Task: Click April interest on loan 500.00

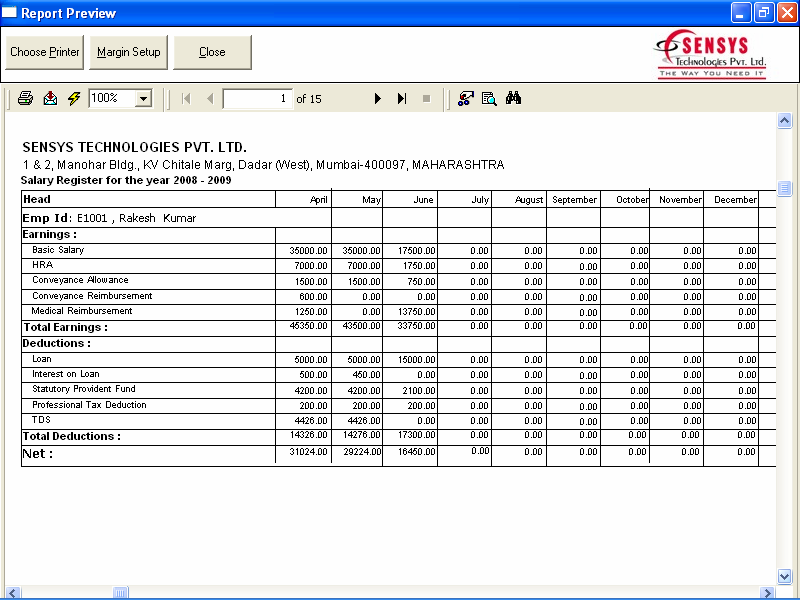Action: point(313,375)
